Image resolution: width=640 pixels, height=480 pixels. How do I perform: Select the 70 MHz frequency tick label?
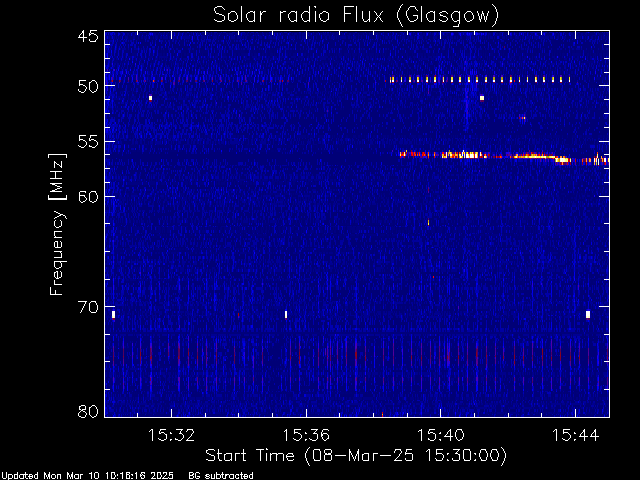click(x=88, y=307)
